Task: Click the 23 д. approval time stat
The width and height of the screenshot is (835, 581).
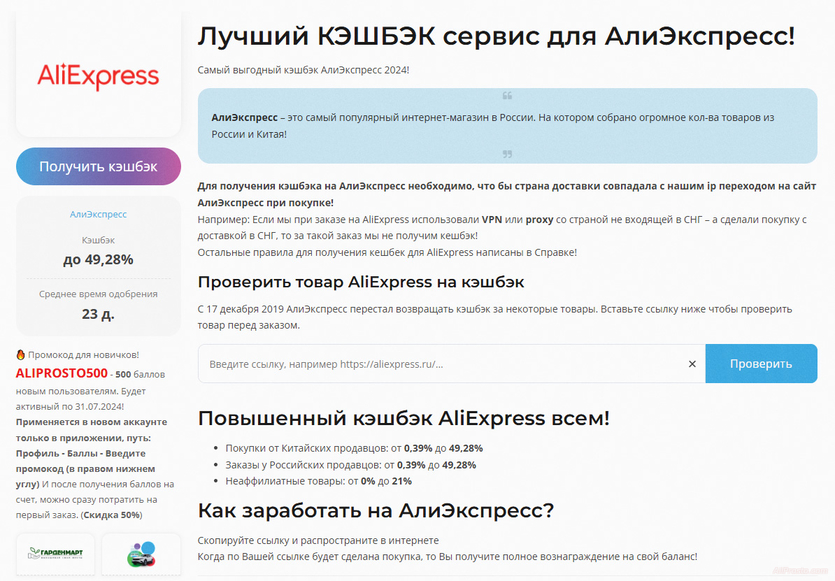Action: coord(97,315)
